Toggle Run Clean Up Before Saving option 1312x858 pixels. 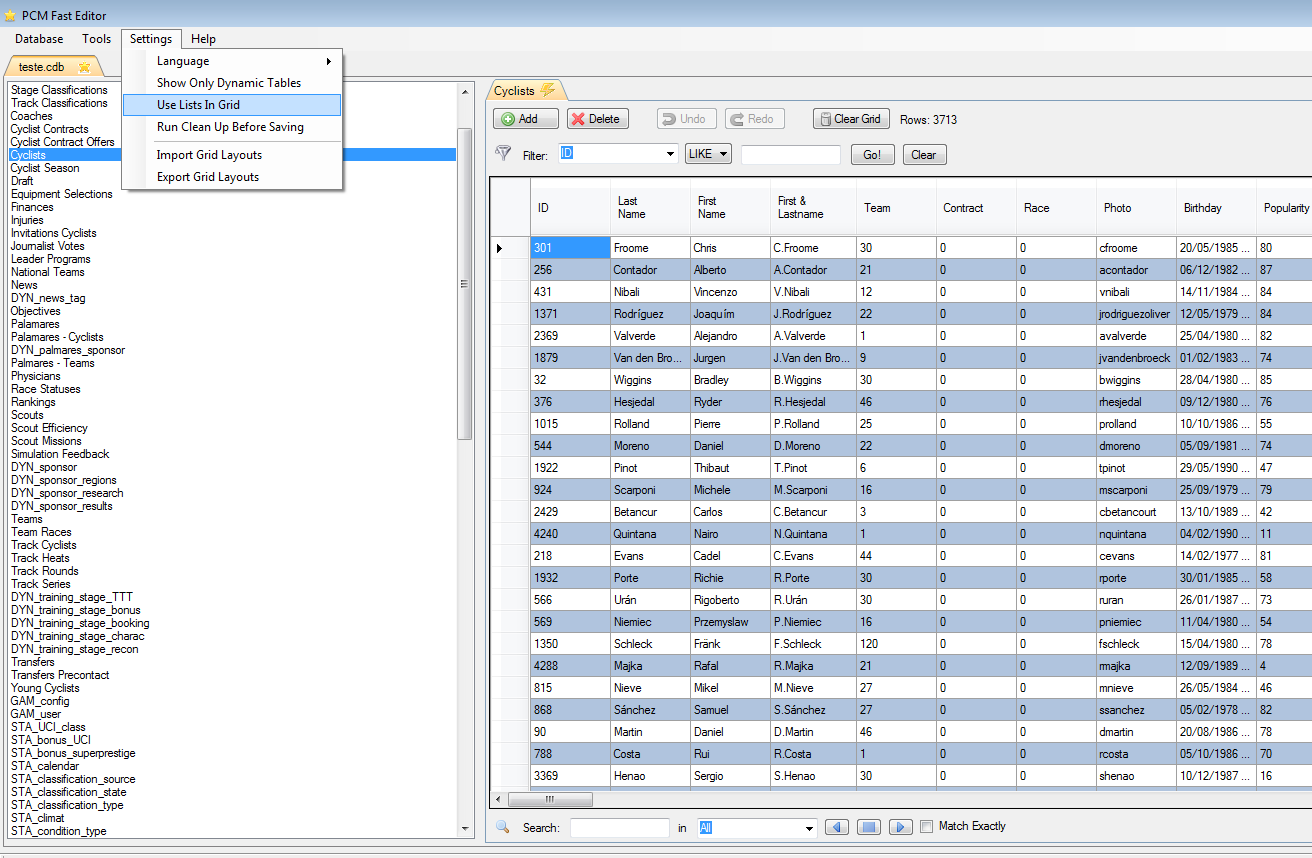click(231, 127)
